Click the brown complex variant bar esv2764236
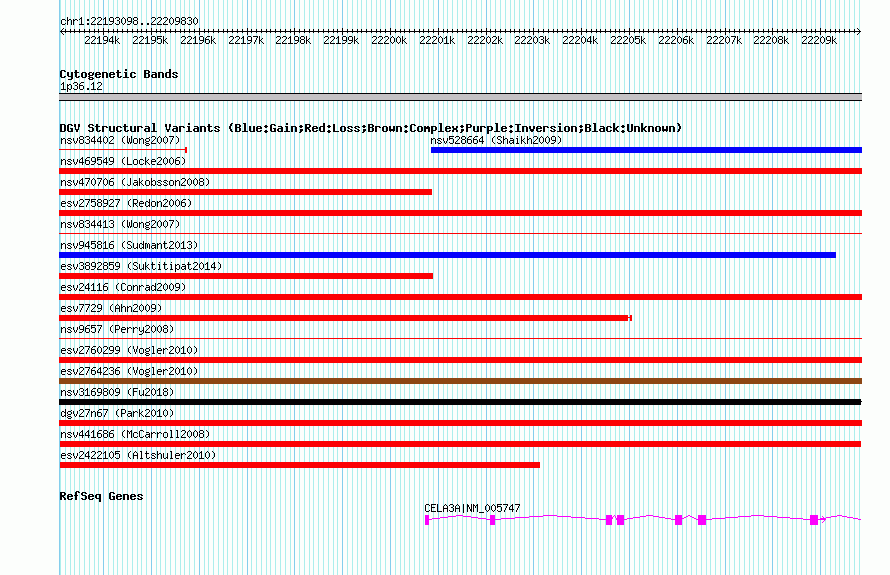Screen dimensions: 890x575 460,381
